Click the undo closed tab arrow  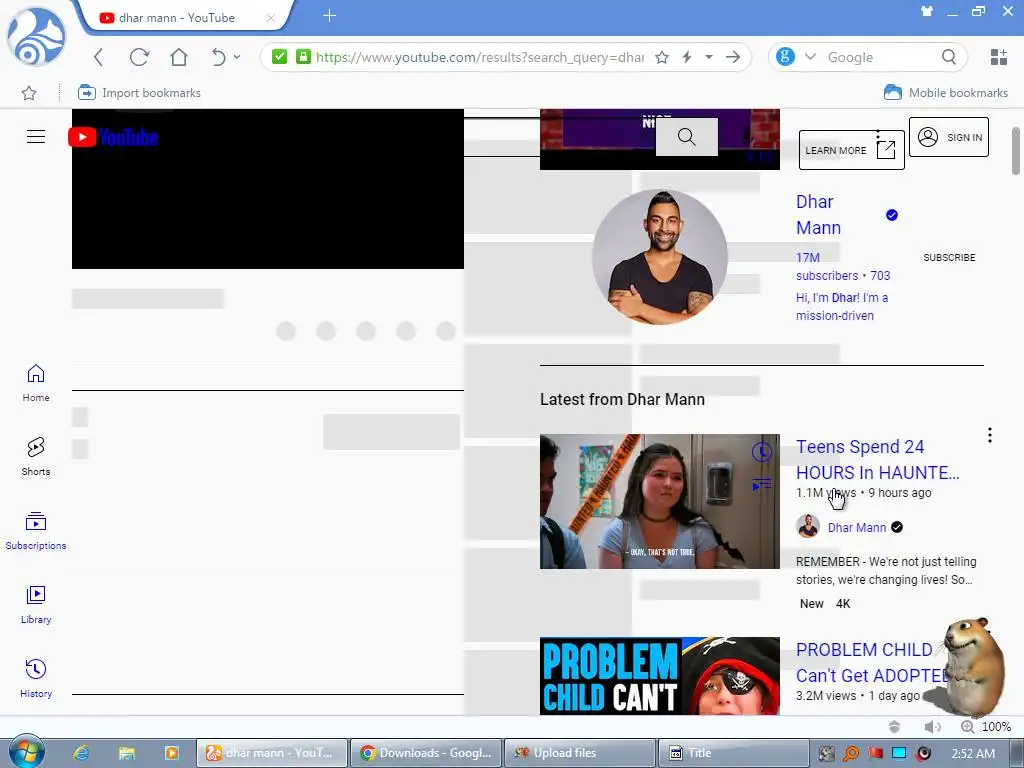click(218, 57)
